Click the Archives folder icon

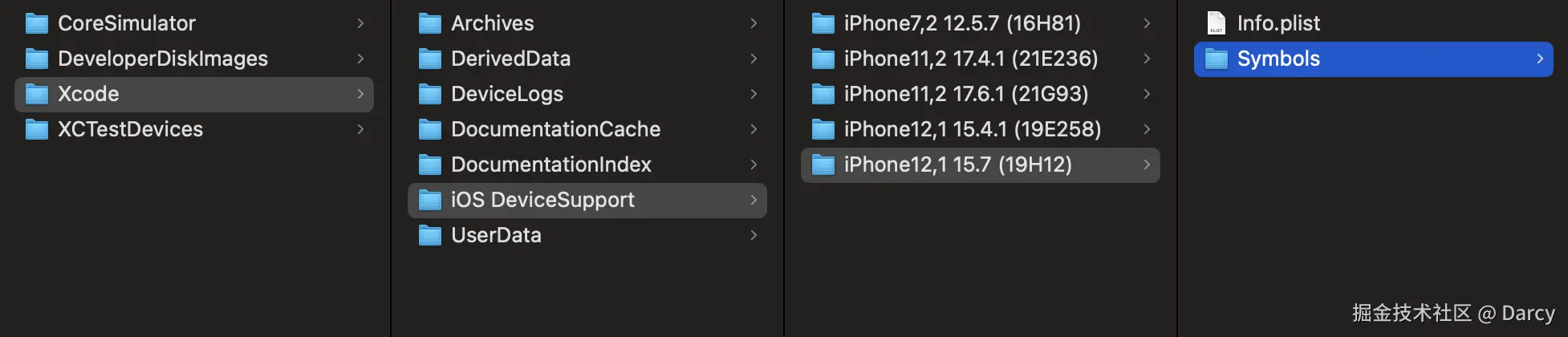[430, 24]
